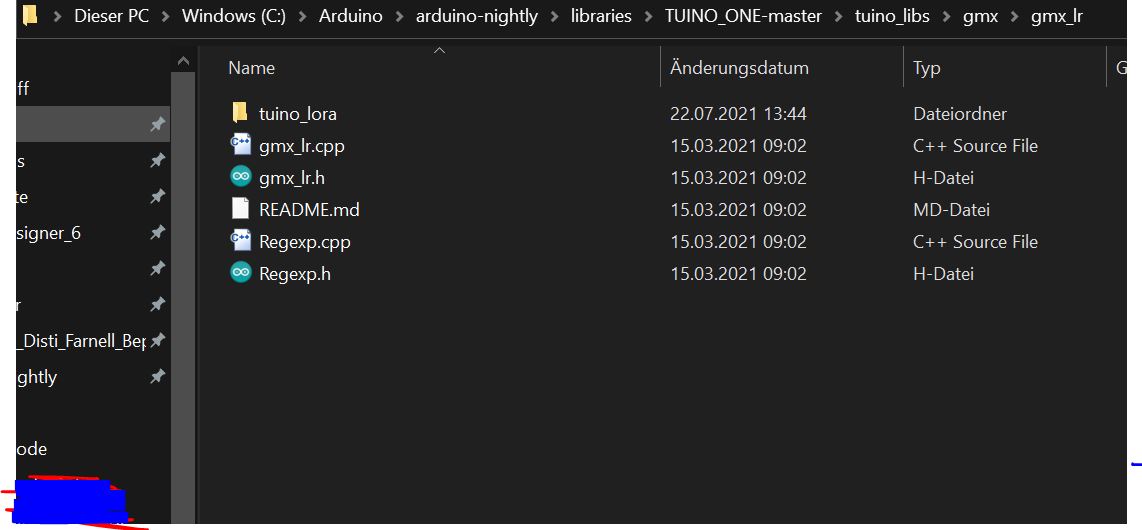
Task: Unpin the Disti_Farnell quick access item
Action: point(157,341)
